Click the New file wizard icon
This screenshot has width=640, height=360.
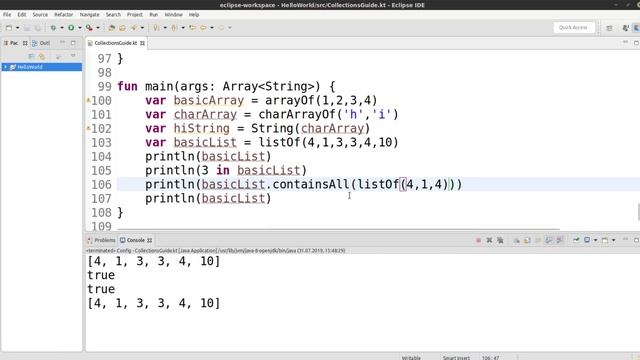pos(9,28)
